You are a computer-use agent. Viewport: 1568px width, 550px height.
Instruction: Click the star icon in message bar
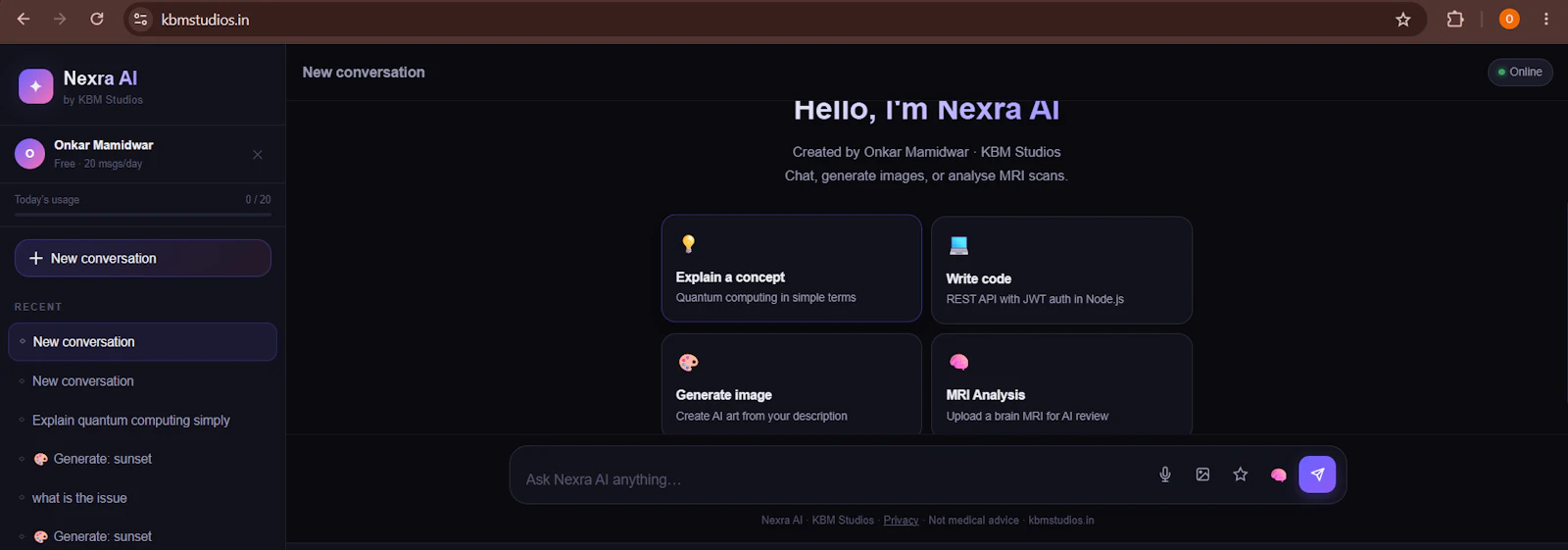[x=1241, y=475]
